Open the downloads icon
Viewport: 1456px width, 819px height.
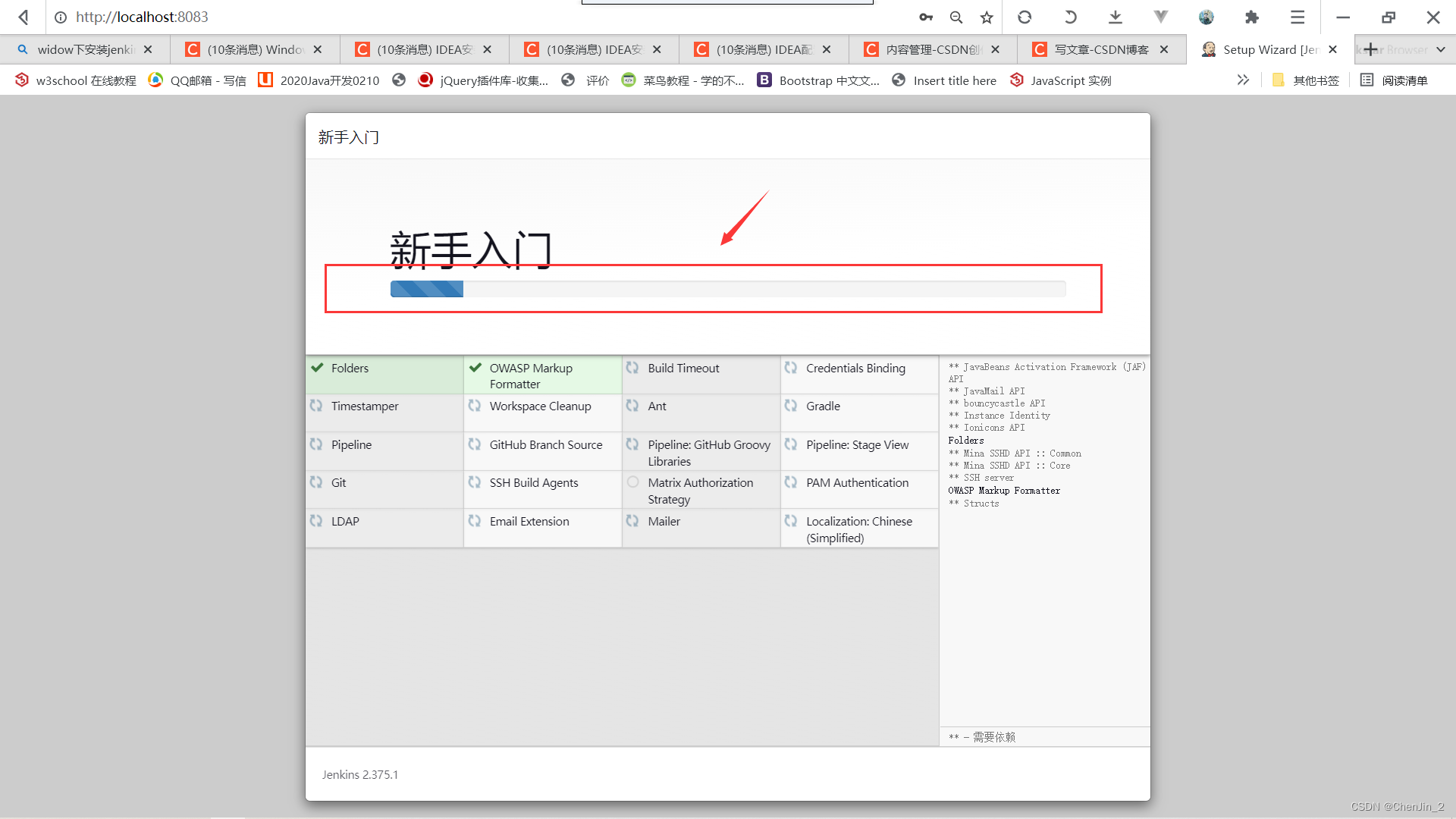pyautogui.click(x=1116, y=17)
